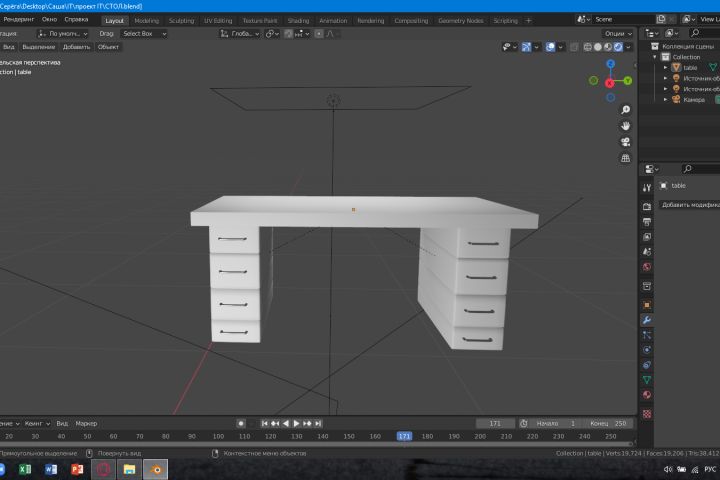
Task: Toggle viewport overlays display
Action: pos(550,47)
